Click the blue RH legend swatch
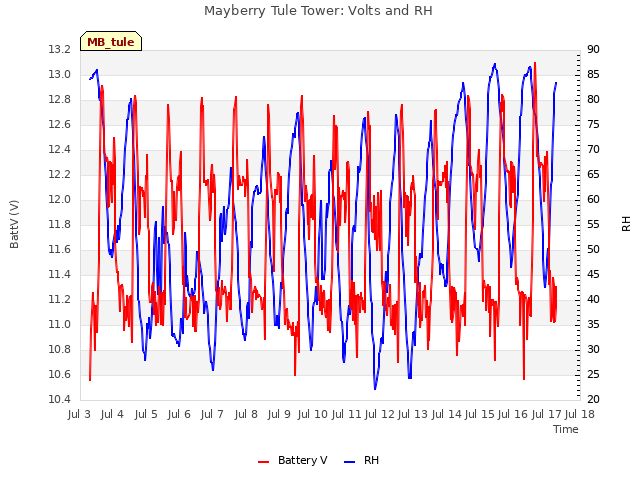The width and height of the screenshot is (640, 480). [349, 461]
